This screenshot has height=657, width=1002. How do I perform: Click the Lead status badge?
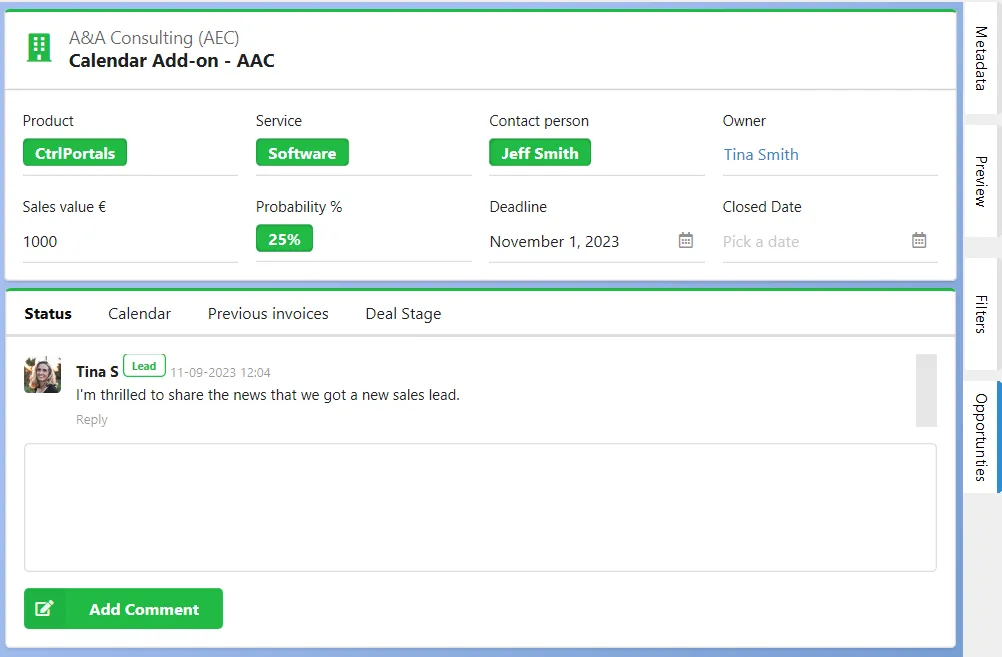[144, 366]
